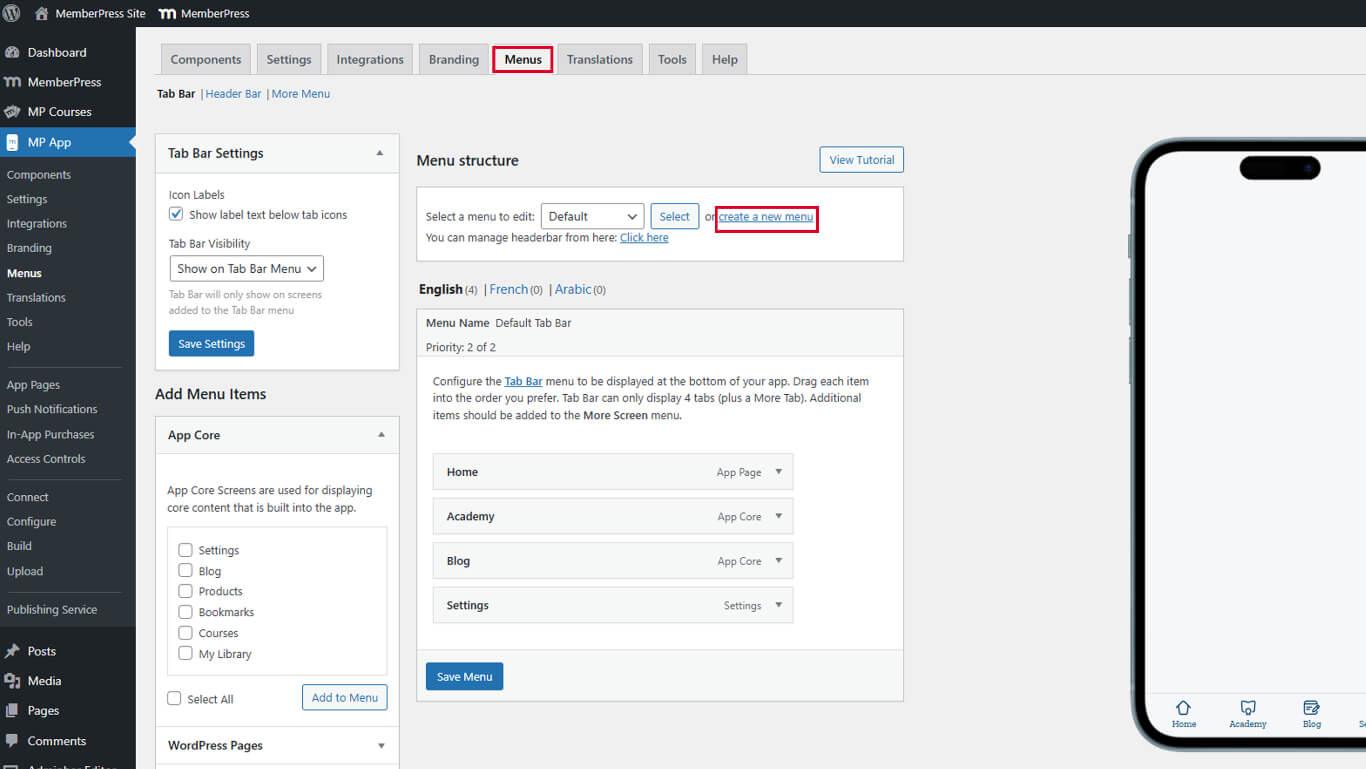Expand the Academy menu item arrow
Viewport: 1366px width, 769px height.
(778, 516)
